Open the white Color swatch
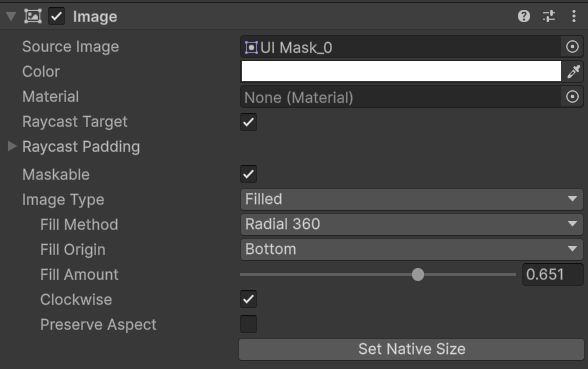Image resolution: width=588 pixels, height=369 pixels. click(x=401, y=71)
